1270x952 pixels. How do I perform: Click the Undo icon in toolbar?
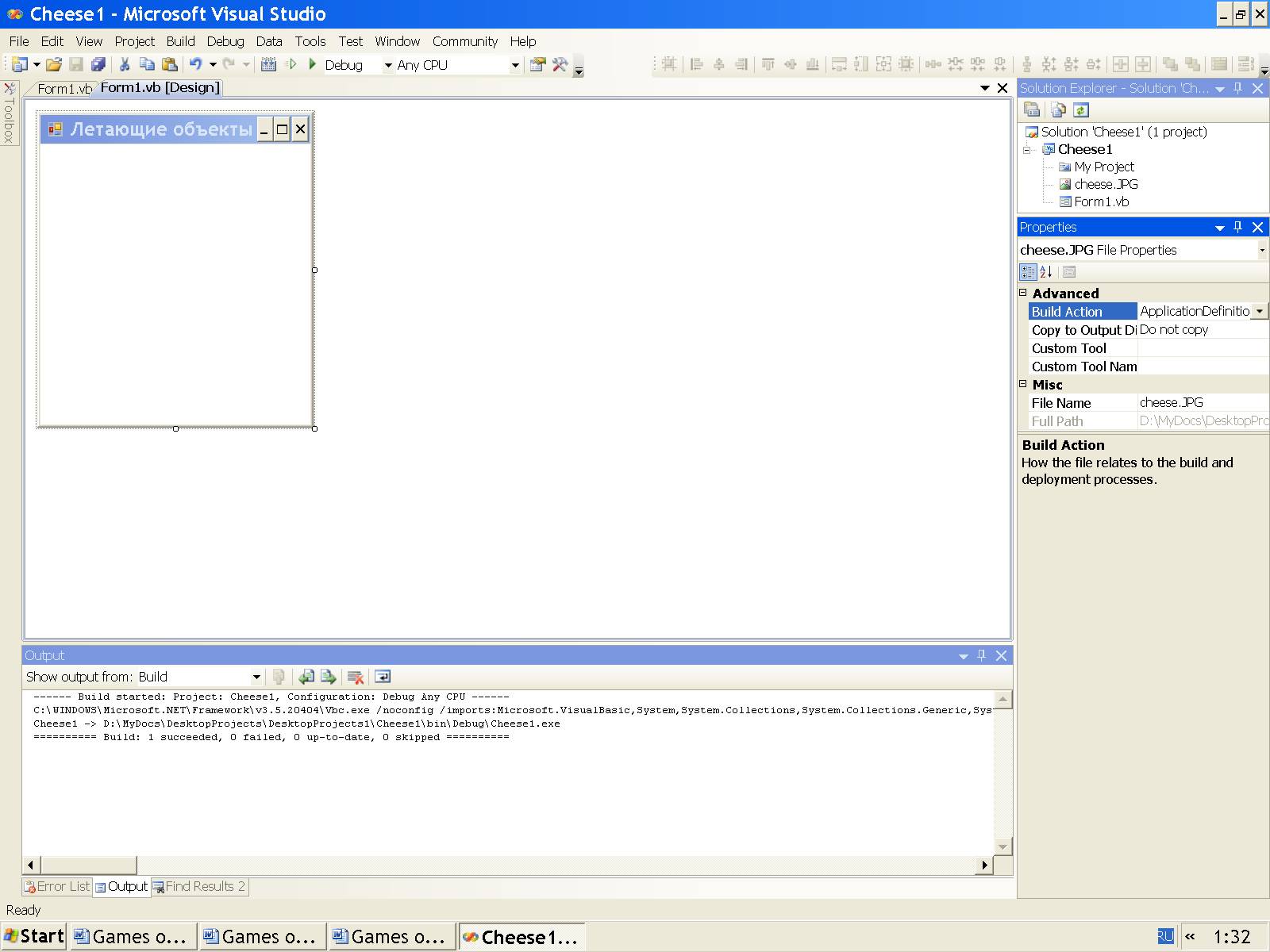click(195, 65)
